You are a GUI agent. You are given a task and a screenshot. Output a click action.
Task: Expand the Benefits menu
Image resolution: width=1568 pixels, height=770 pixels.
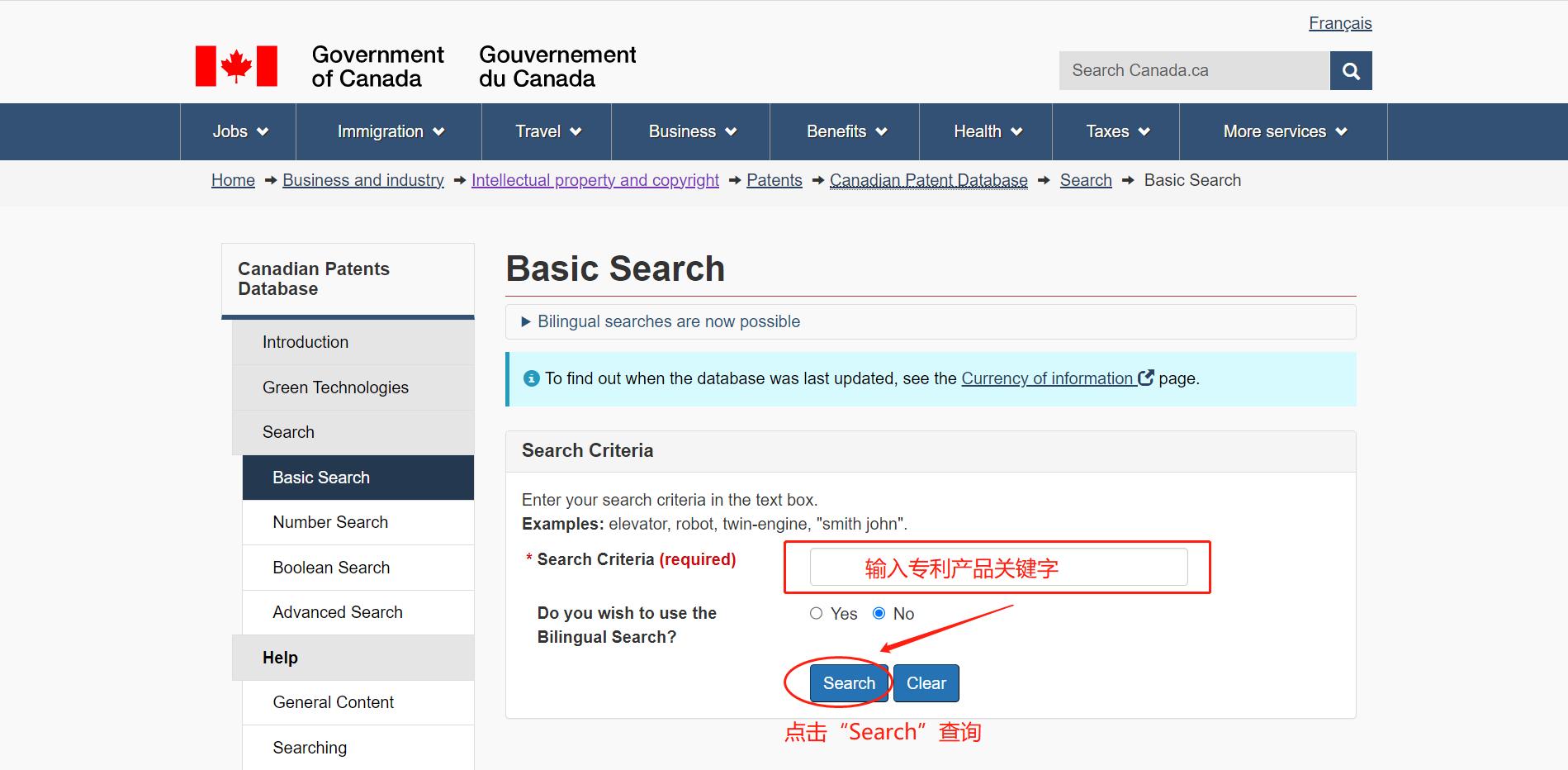point(845,131)
